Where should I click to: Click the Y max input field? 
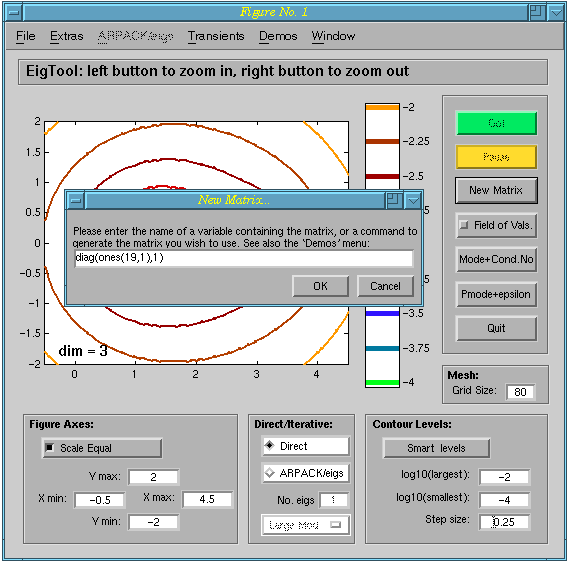(153, 477)
